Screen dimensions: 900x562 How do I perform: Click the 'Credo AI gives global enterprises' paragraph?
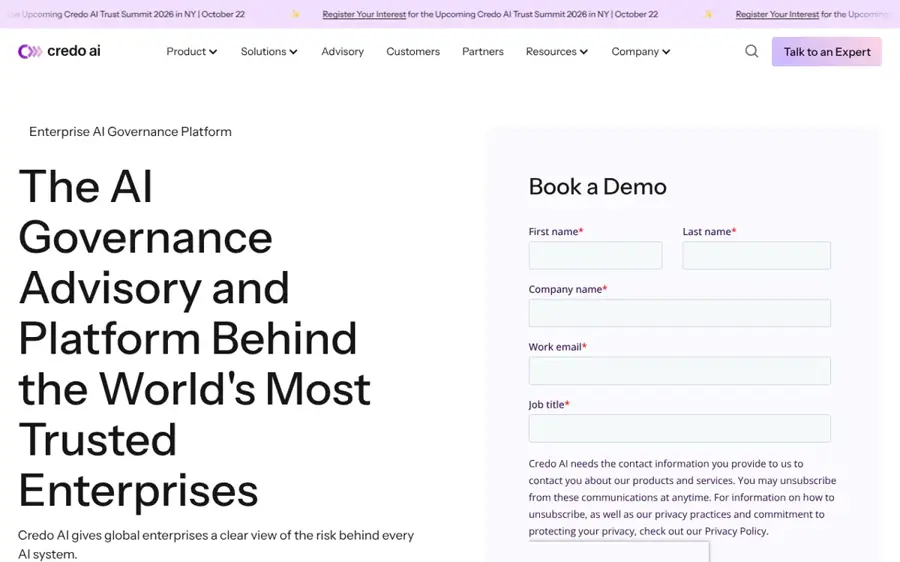(216, 544)
